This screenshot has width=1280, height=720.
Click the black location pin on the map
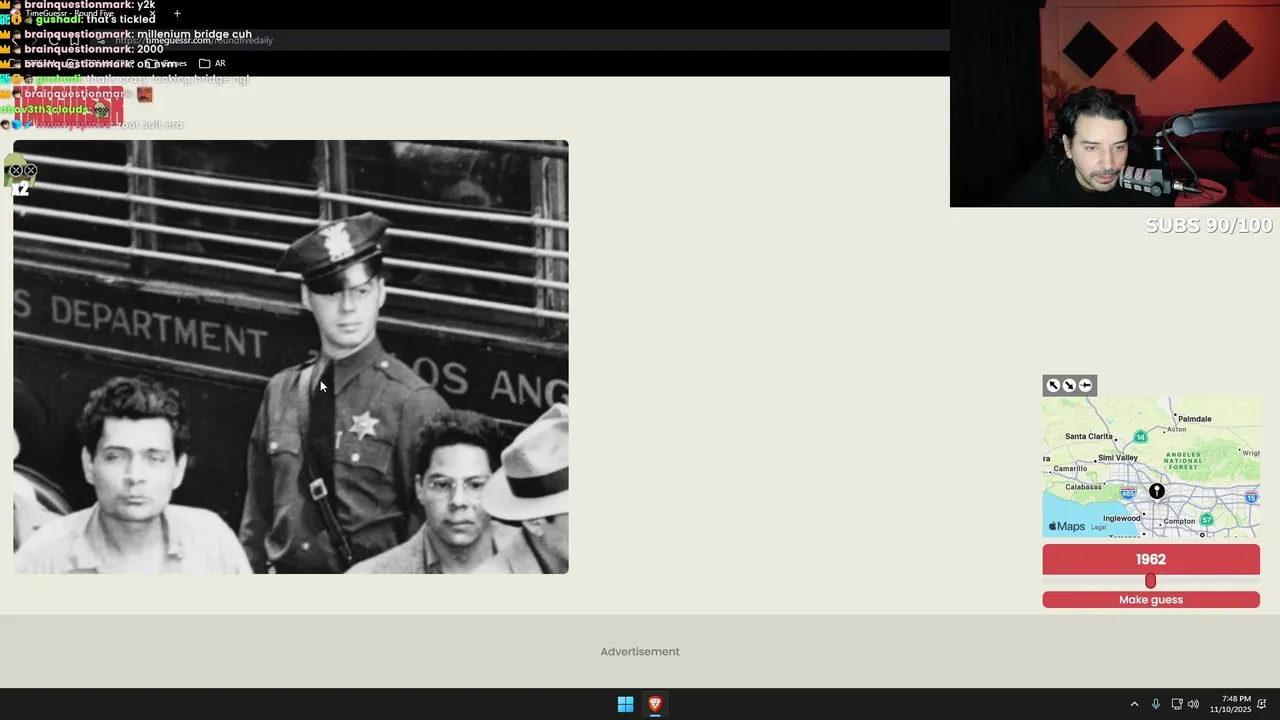click(x=1157, y=491)
